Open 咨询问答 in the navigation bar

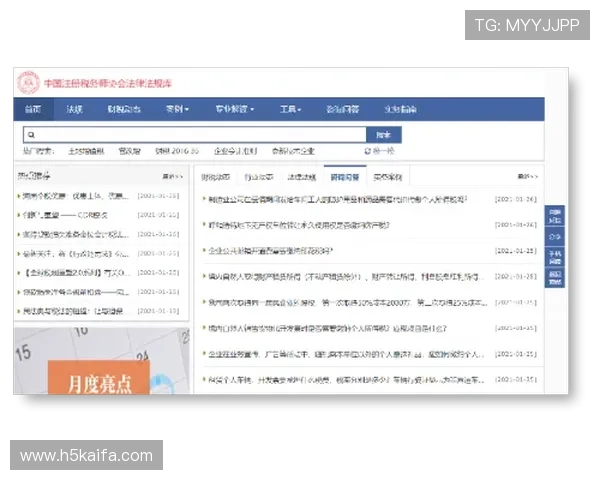pyautogui.click(x=342, y=109)
